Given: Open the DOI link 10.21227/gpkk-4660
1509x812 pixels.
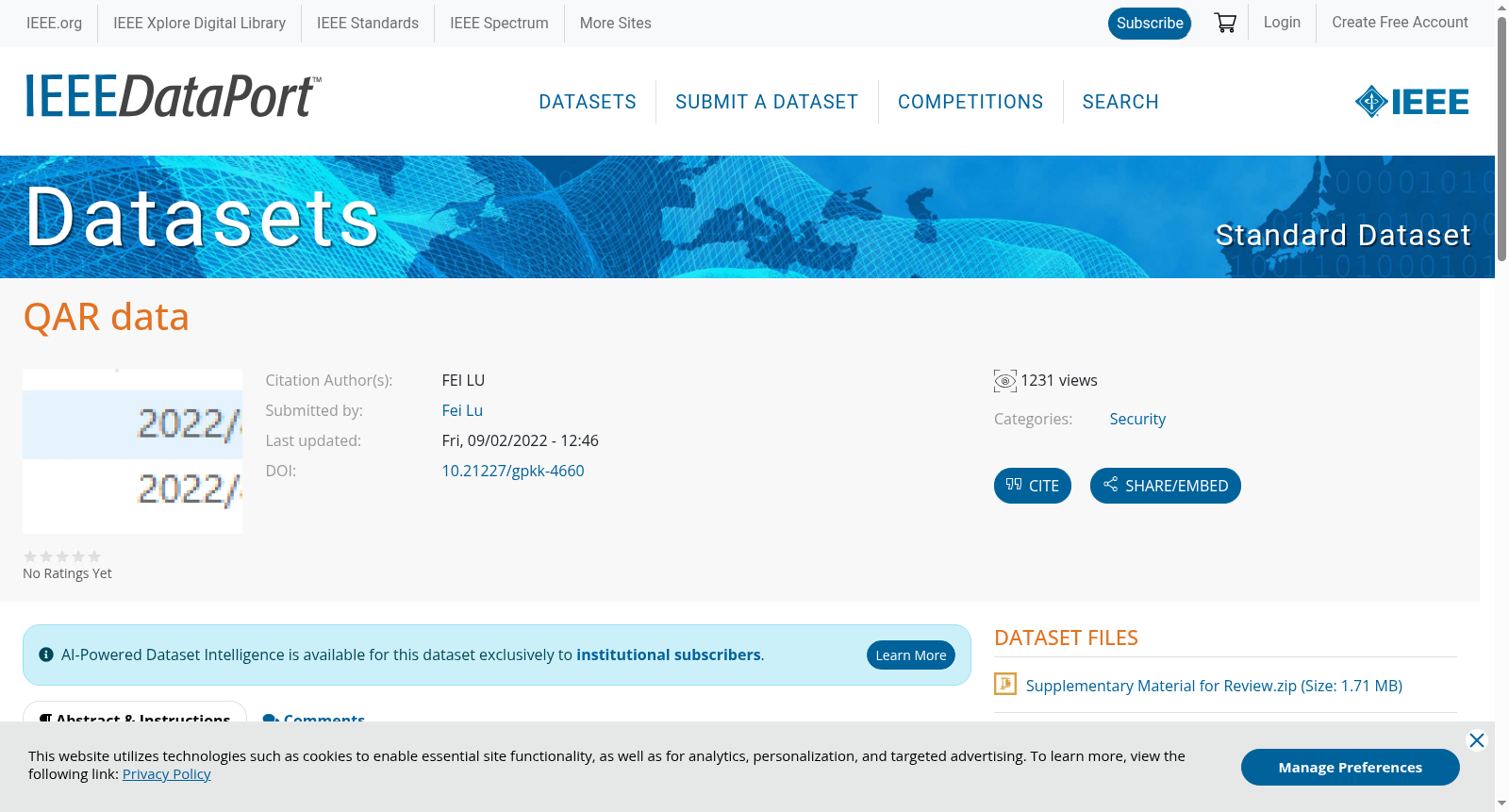Looking at the screenshot, I should (x=513, y=471).
